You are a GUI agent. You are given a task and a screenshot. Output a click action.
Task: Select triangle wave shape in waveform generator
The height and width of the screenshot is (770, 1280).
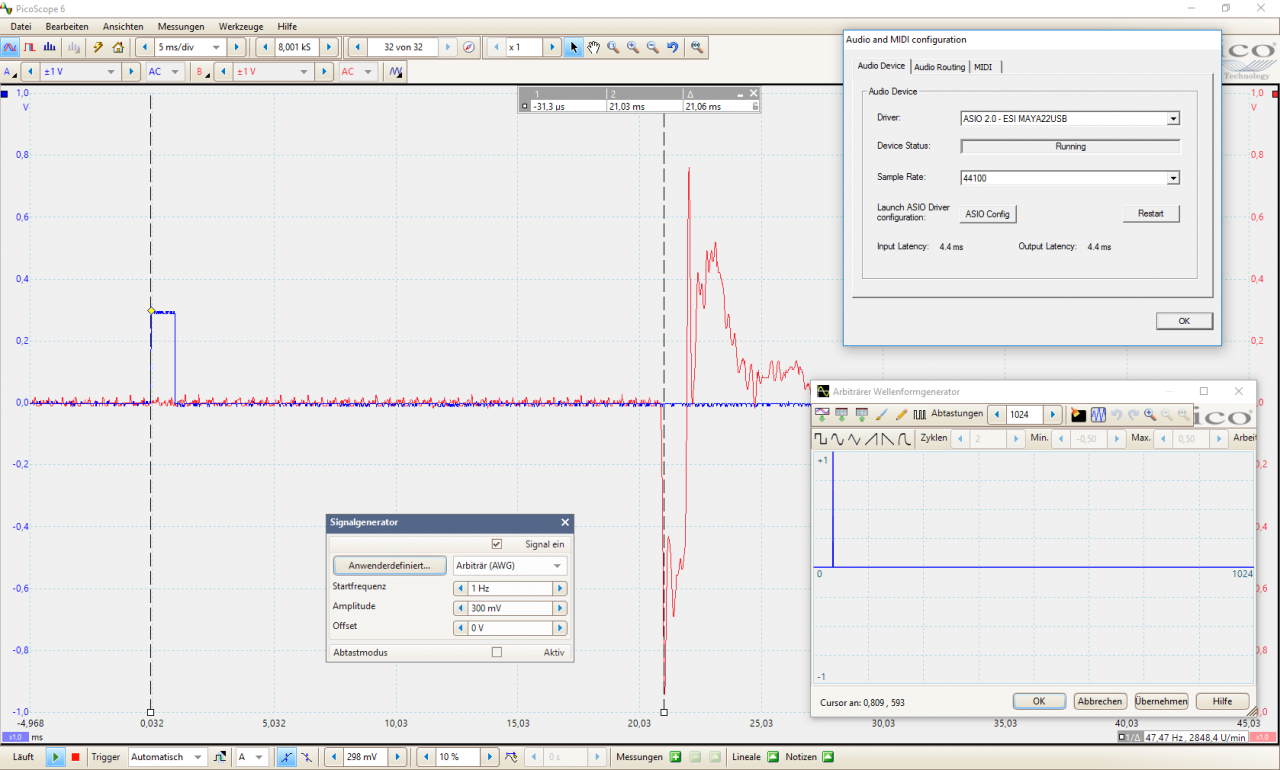(854, 438)
